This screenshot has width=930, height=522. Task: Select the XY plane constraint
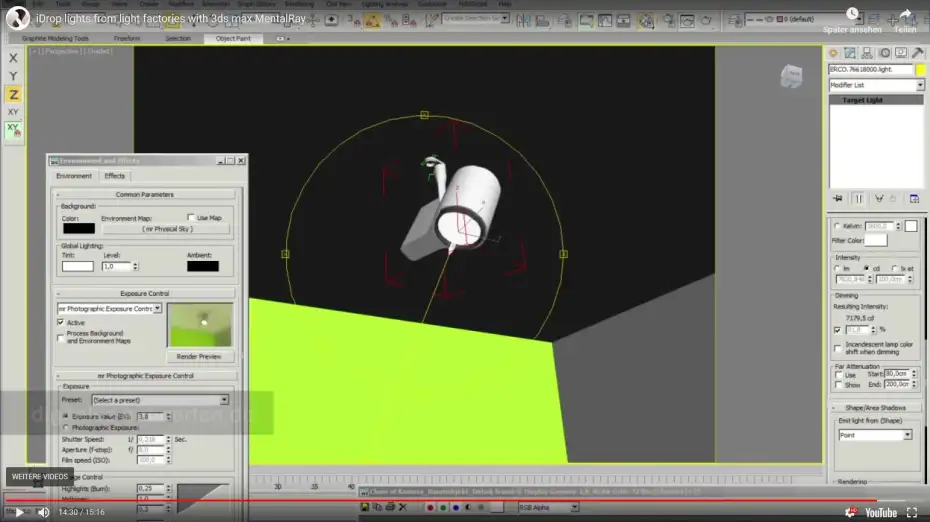pyautogui.click(x=13, y=112)
